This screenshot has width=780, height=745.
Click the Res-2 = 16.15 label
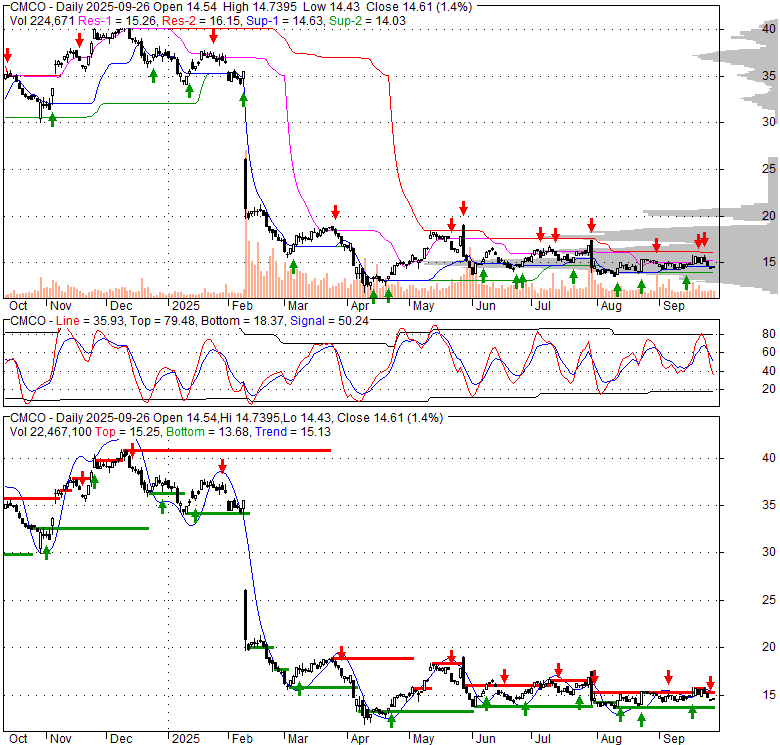pos(202,21)
